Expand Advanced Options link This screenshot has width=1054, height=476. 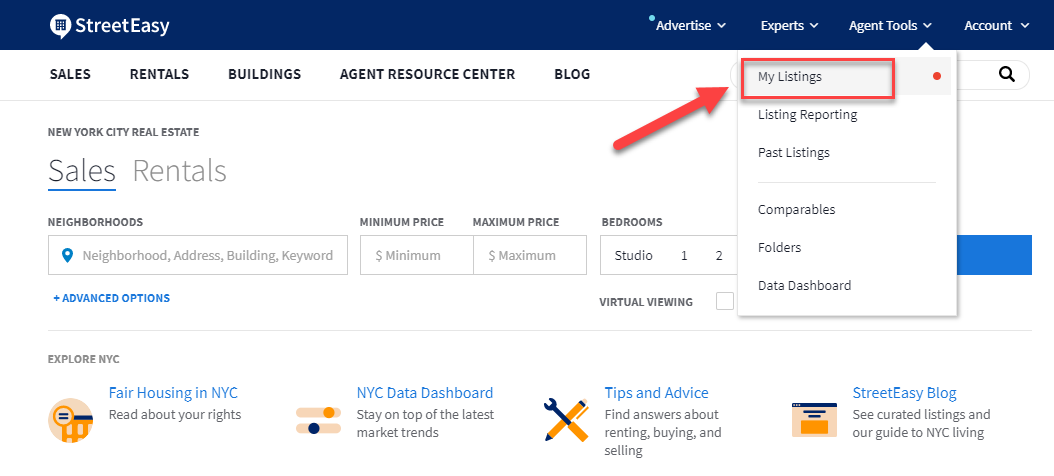tap(112, 298)
